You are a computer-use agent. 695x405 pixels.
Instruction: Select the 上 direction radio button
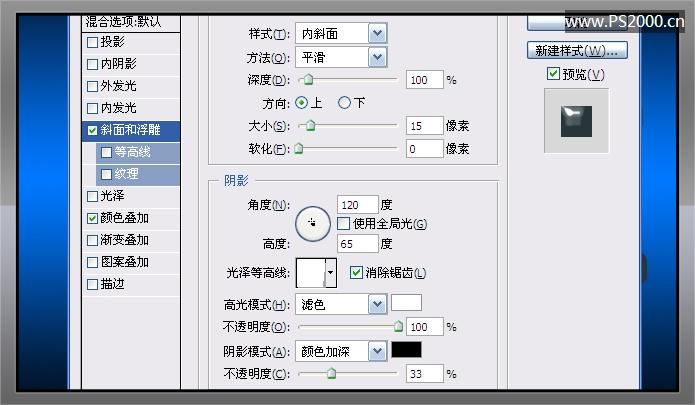[301, 103]
